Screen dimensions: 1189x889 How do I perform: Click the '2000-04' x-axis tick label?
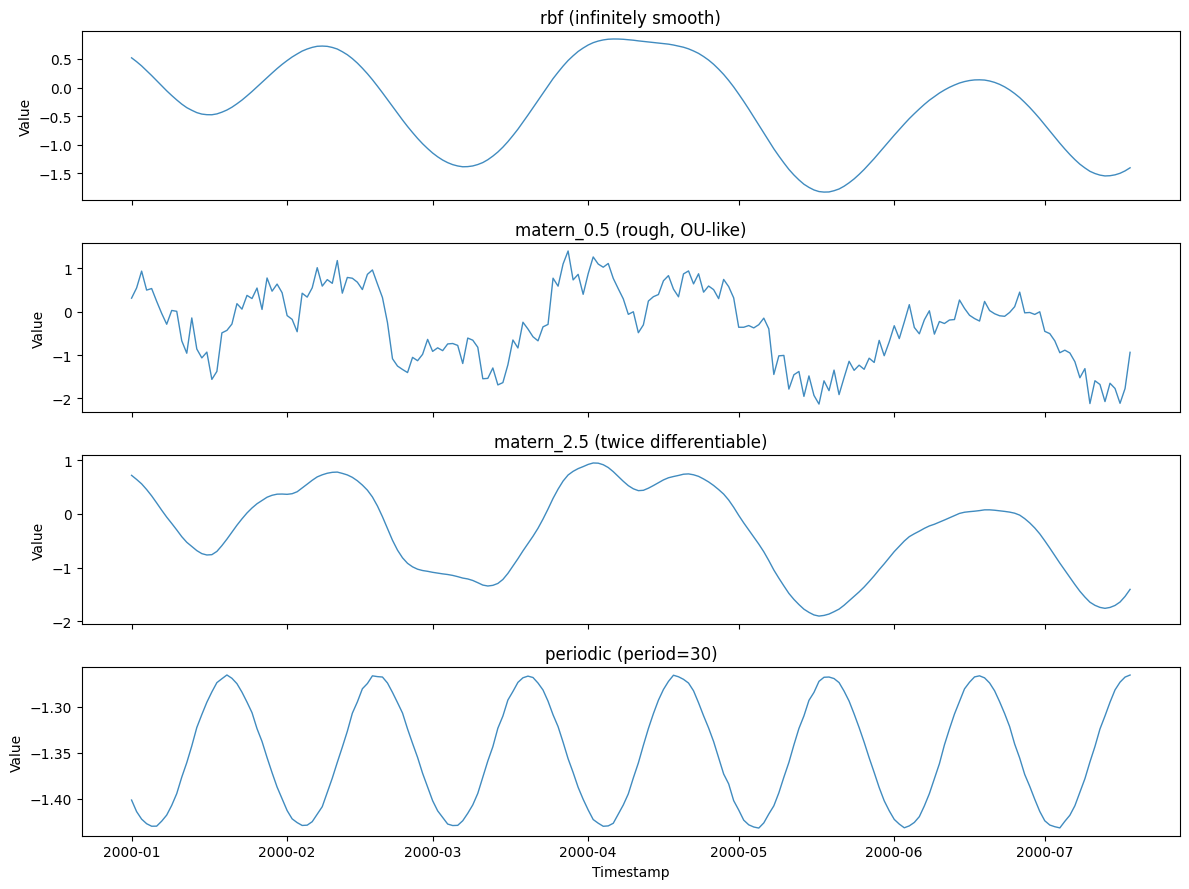[588, 852]
